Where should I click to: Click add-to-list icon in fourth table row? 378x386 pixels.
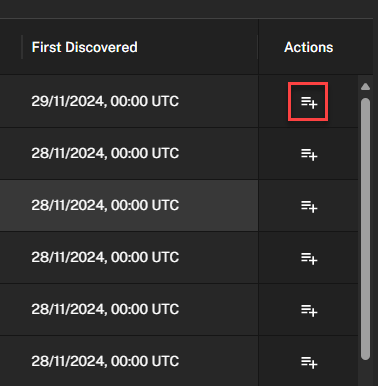309,258
